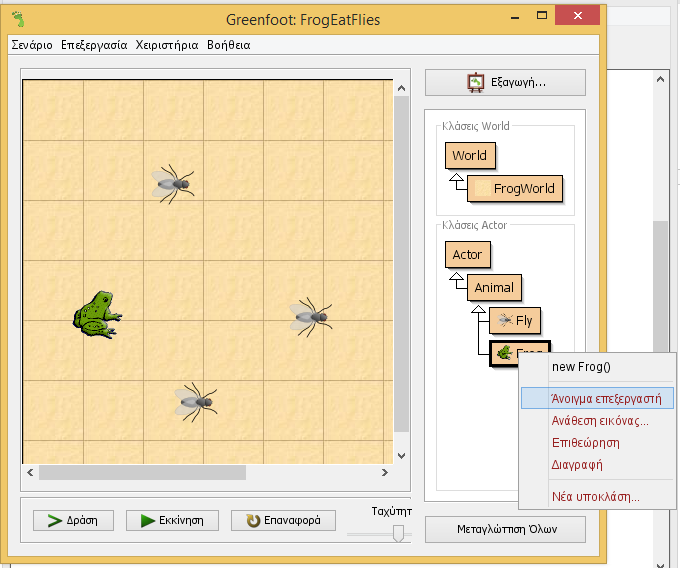Choose new Frog() from context menu
Viewport: 680px width, 568px height.
[x=597, y=367]
